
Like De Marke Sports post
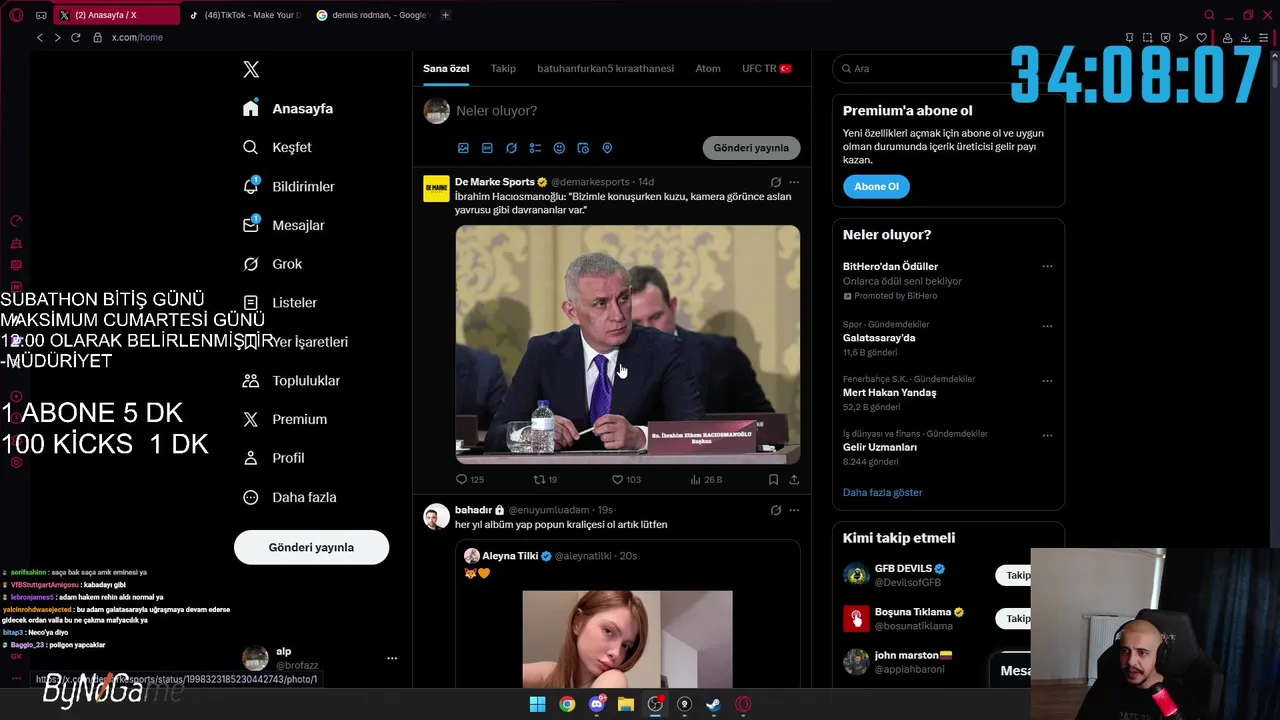pyautogui.click(x=626, y=480)
